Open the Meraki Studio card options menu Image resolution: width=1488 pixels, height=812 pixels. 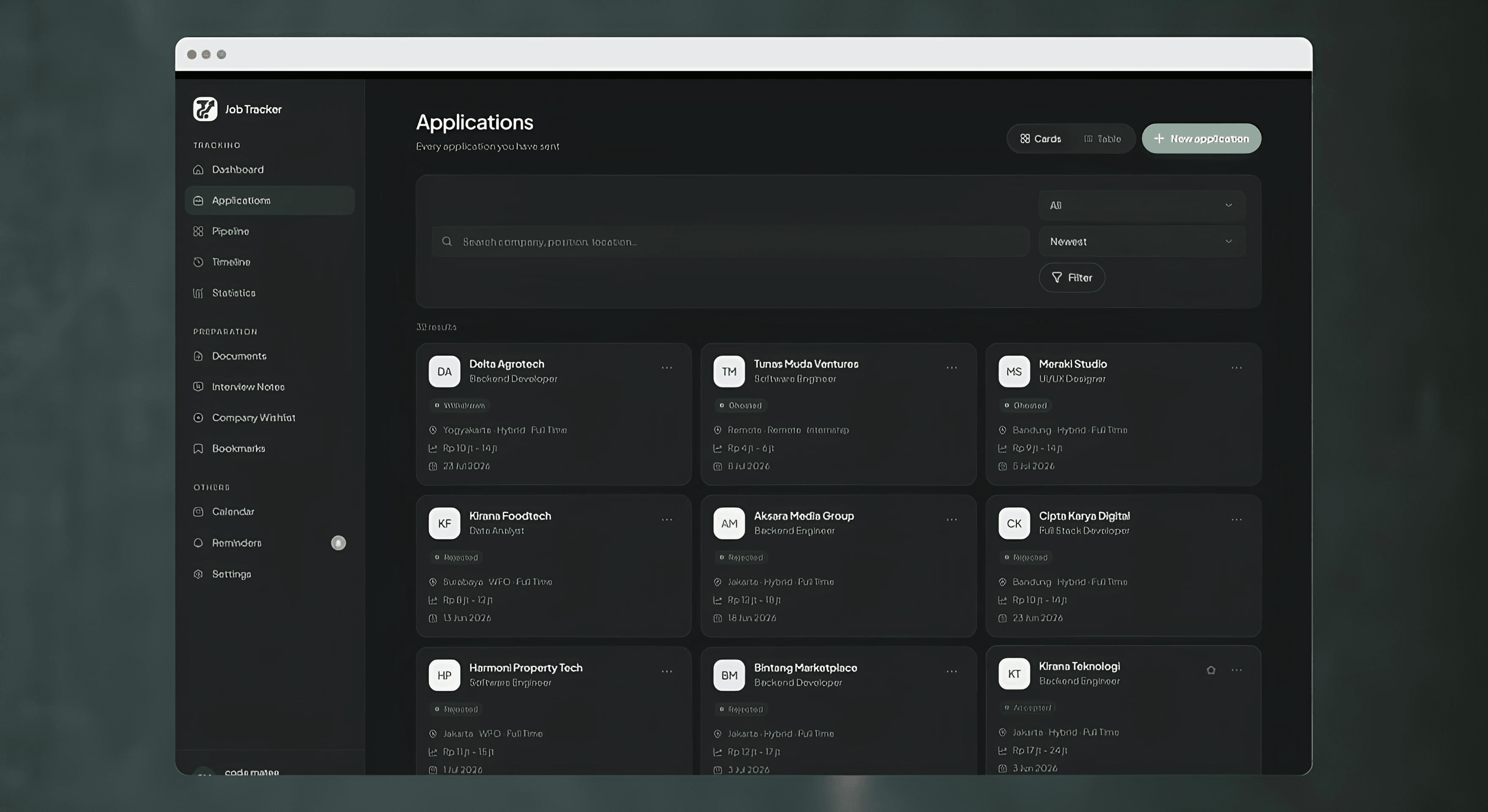1236,368
